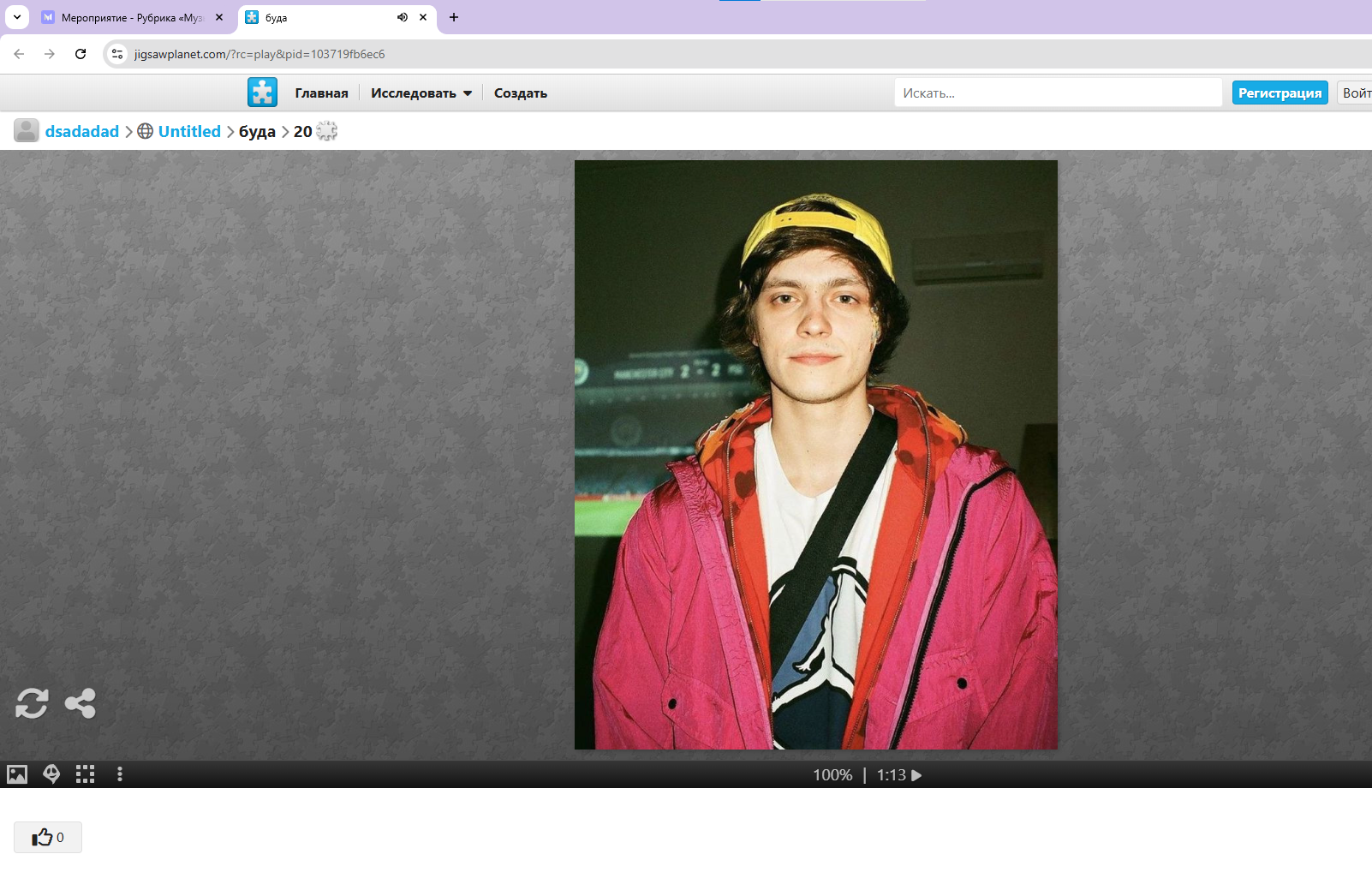Show the puzzle image preview
Viewport: 1372px width, 890px height.
pos(17,774)
